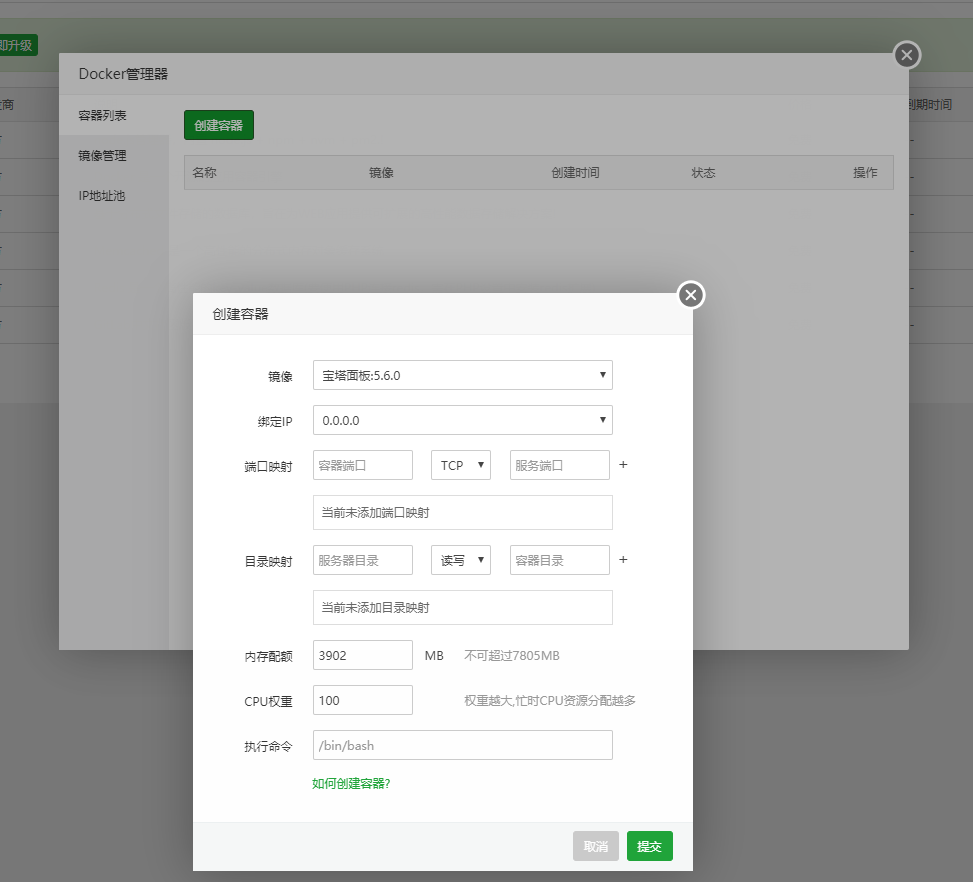The width and height of the screenshot is (973, 882).
Task: Click the 创建容器 dialog title text
Action: tap(240, 314)
